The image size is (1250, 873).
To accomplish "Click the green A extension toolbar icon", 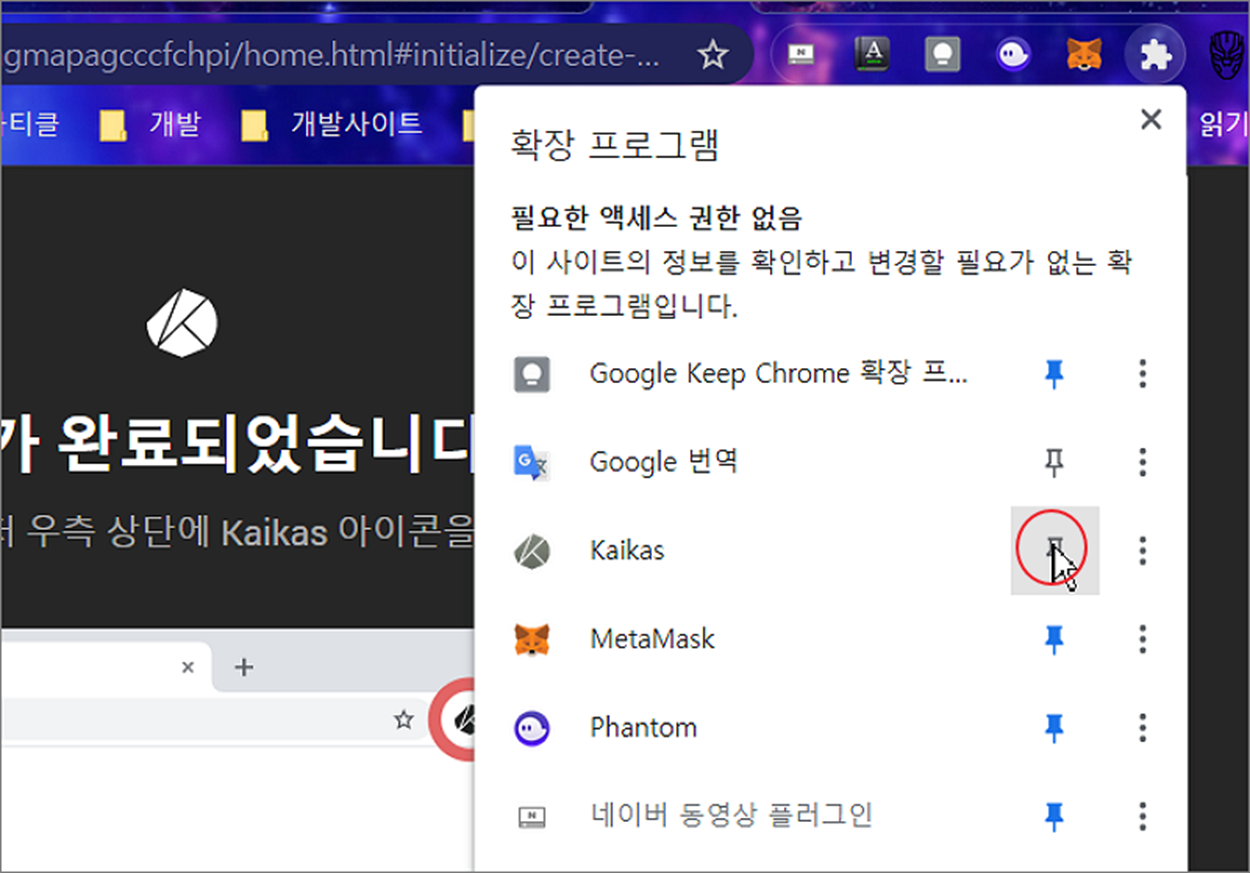I will point(872,54).
